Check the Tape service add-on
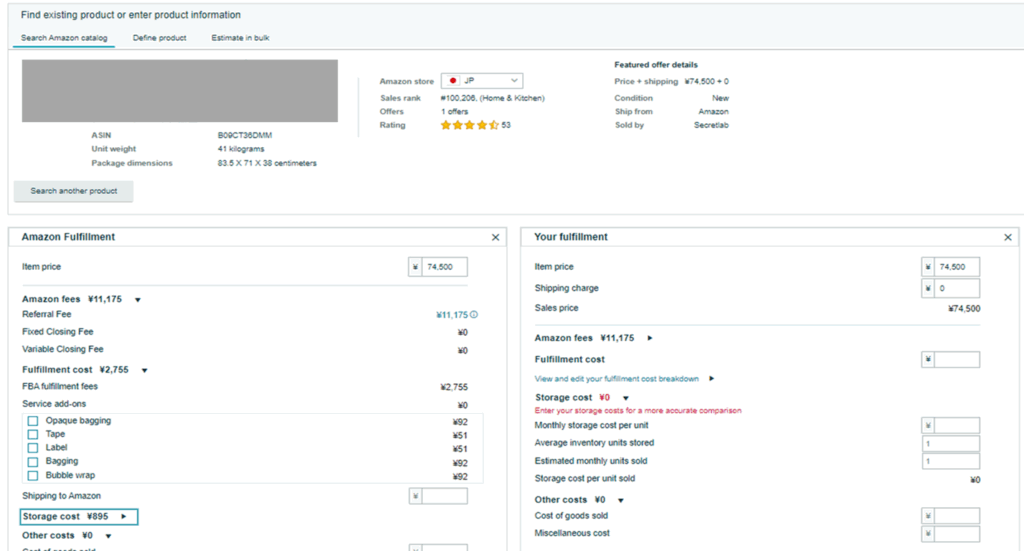Viewport: 1024px width, 551px height. click(33, 435)
